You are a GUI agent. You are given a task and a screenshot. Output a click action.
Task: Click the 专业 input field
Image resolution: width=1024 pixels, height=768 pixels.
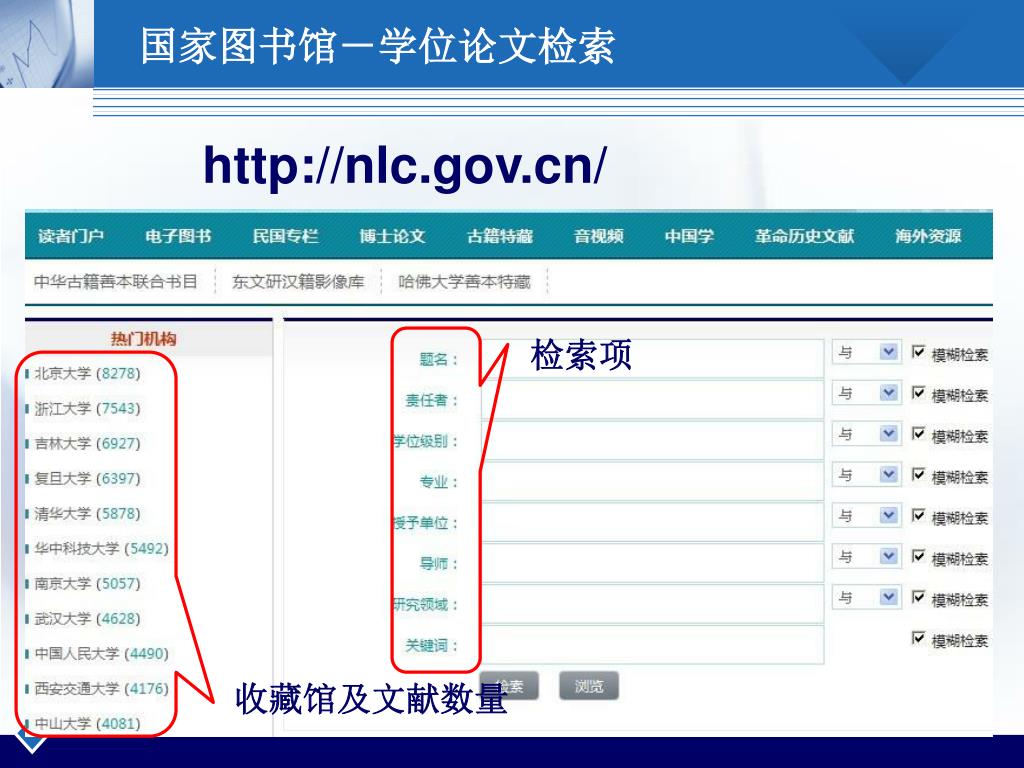[x=652, y=481]
